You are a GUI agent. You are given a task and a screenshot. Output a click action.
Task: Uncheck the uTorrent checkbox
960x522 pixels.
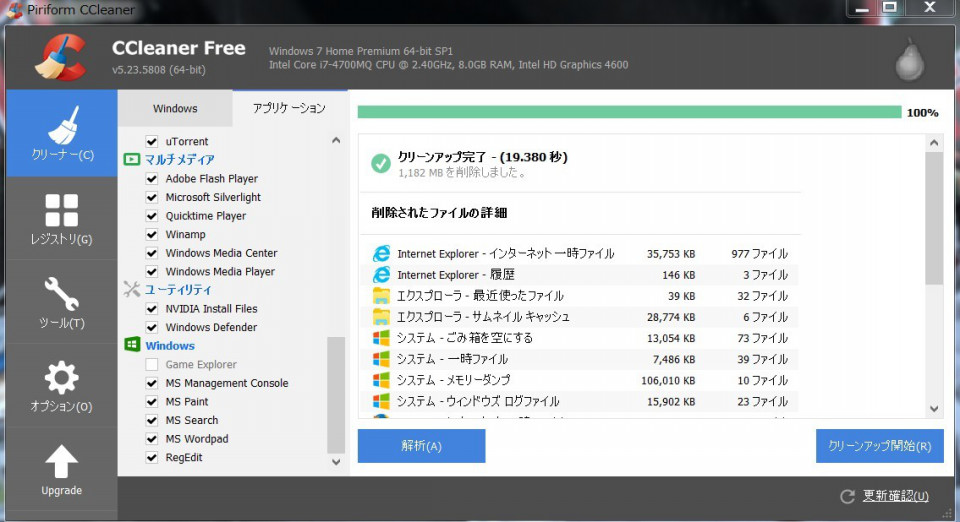pos(152,141)
